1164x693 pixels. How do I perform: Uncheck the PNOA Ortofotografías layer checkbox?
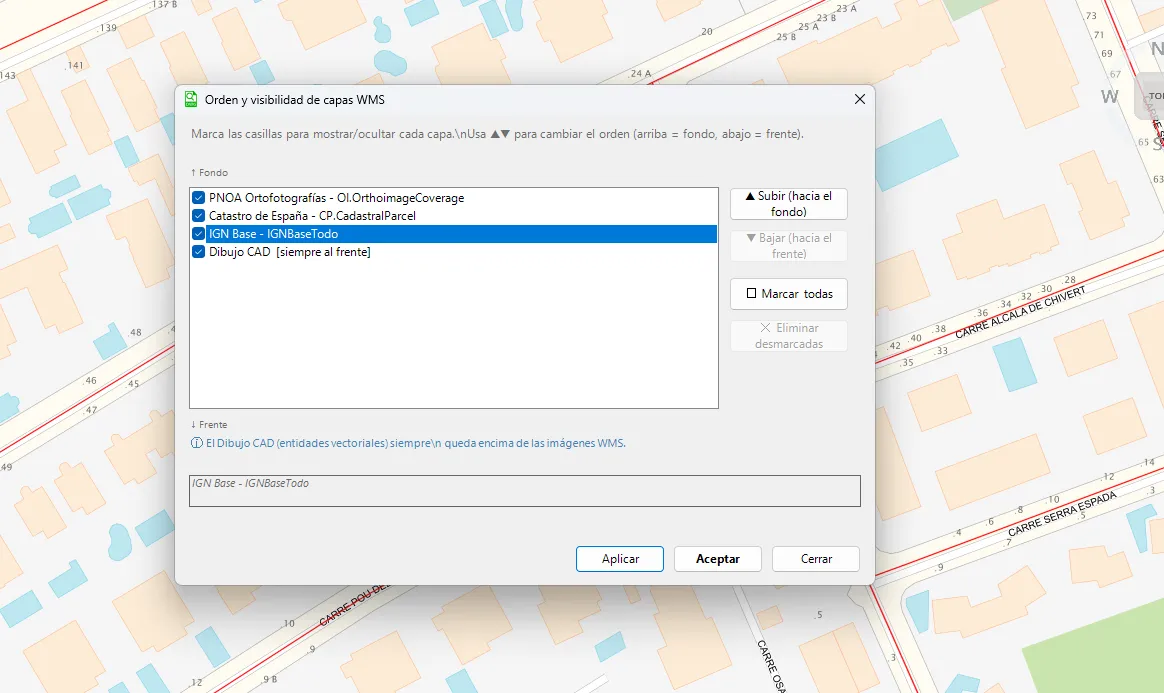[x=198, y=197]
